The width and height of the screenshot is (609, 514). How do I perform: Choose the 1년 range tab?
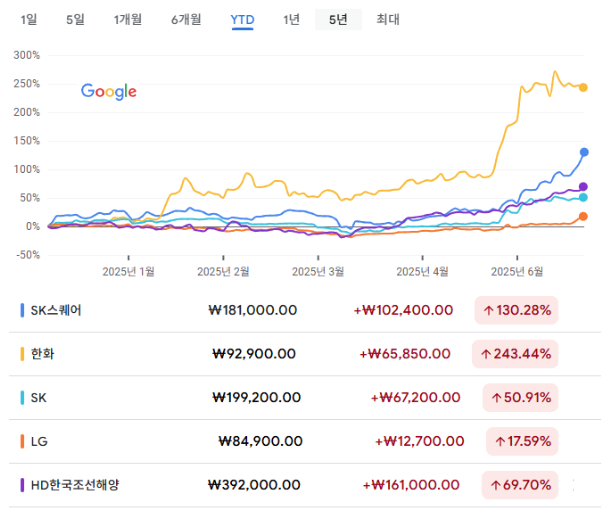coord(291,19)
